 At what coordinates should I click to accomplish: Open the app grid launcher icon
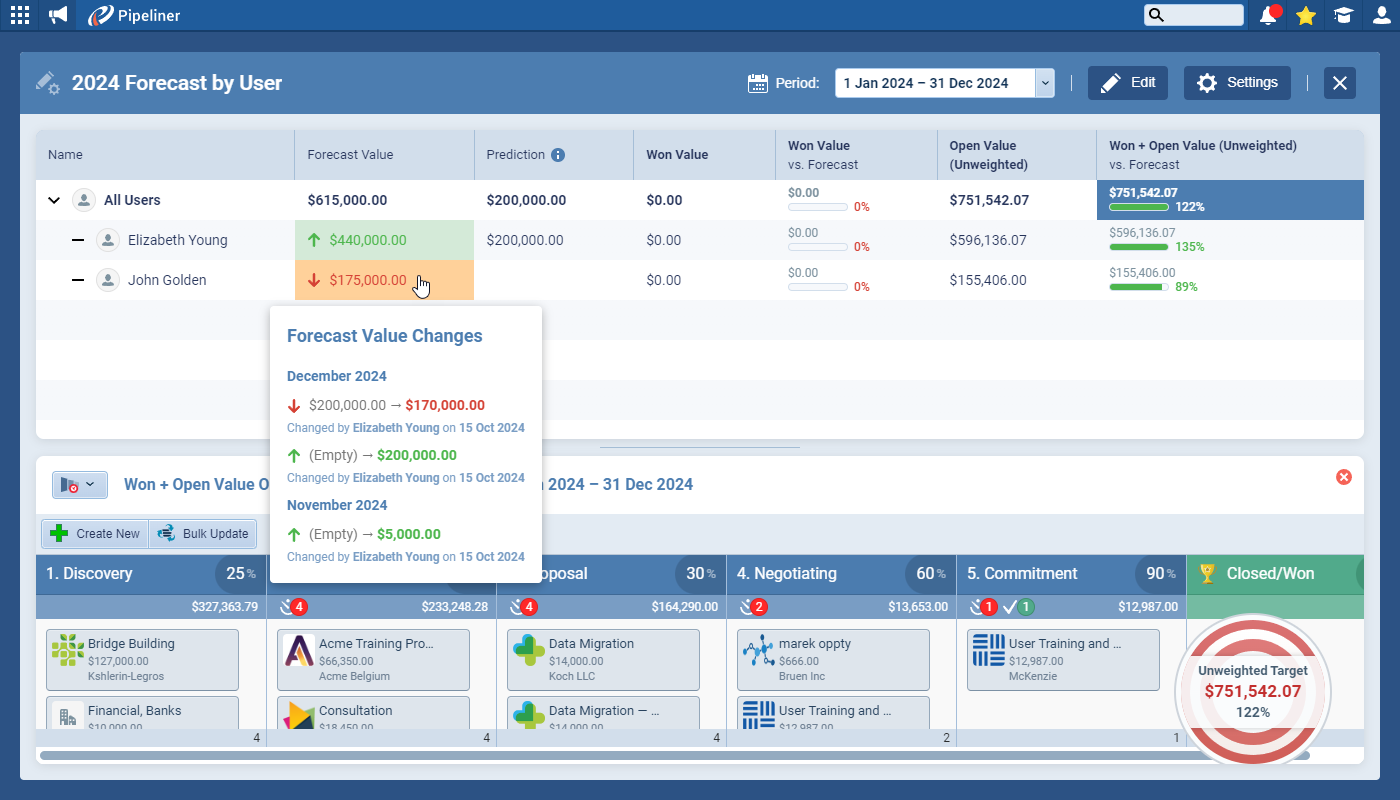pos(19,15)
